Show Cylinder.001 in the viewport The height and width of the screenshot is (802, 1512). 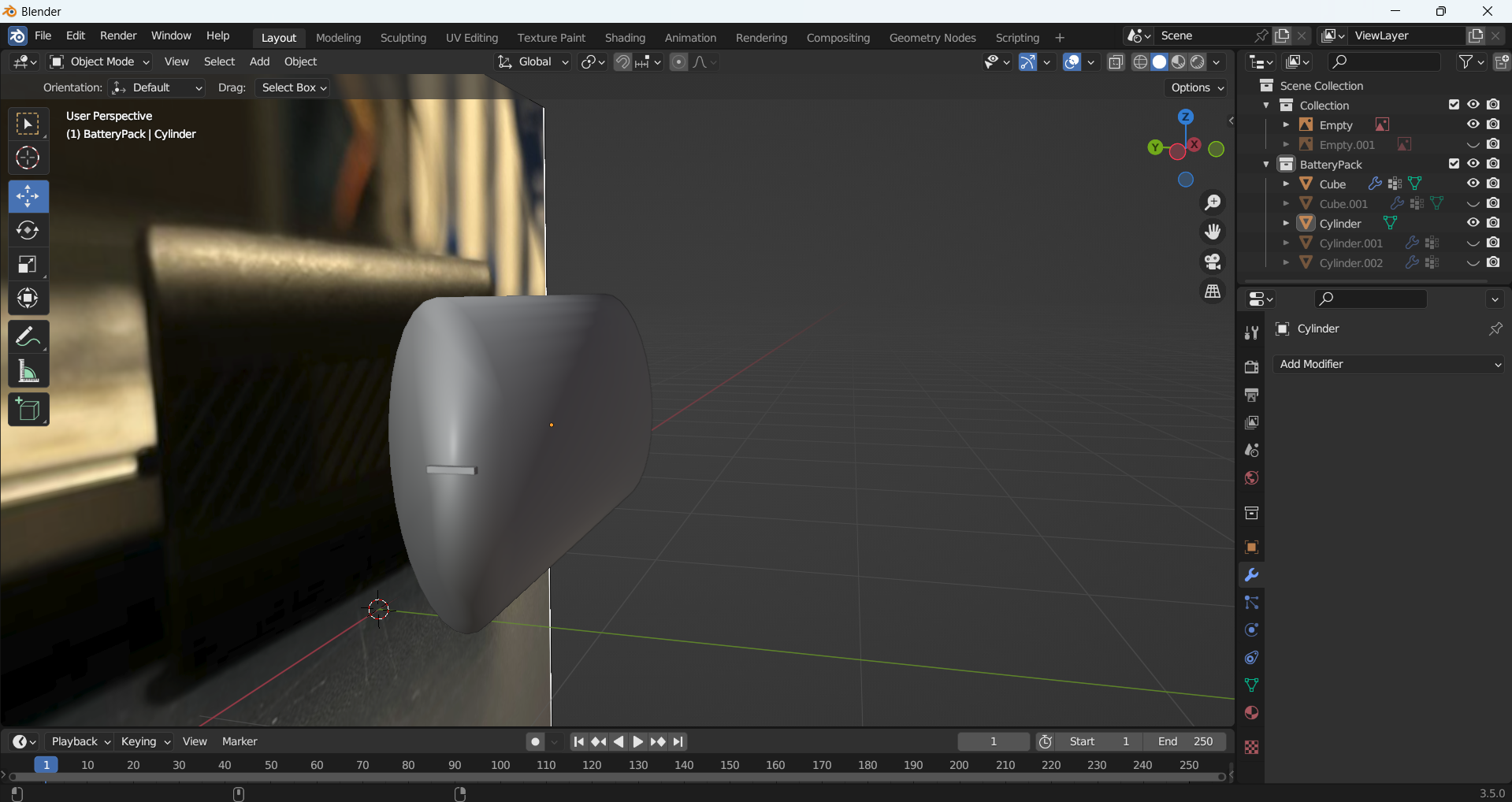[x=1473, y=243]
